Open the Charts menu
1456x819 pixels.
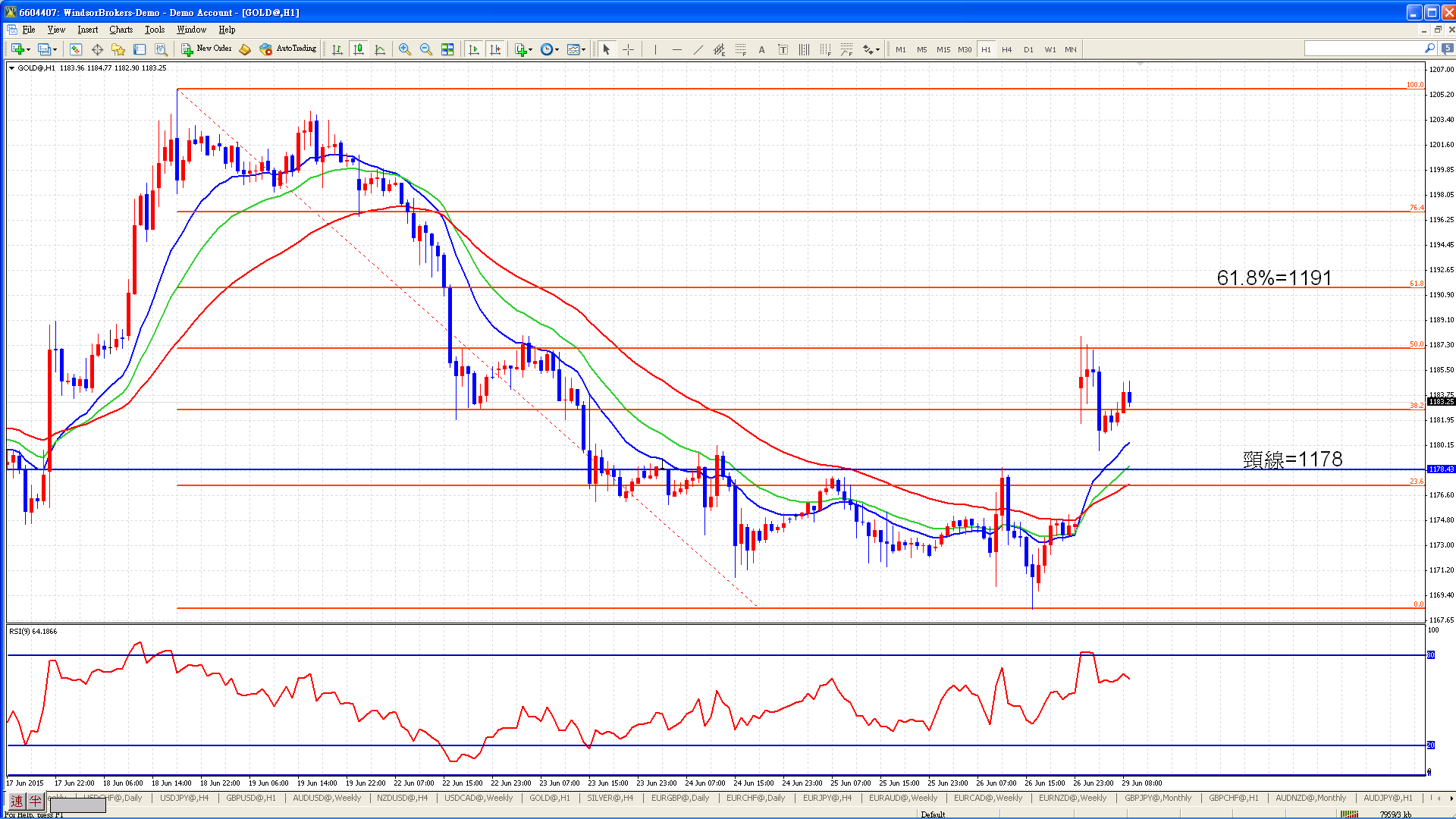121,30
